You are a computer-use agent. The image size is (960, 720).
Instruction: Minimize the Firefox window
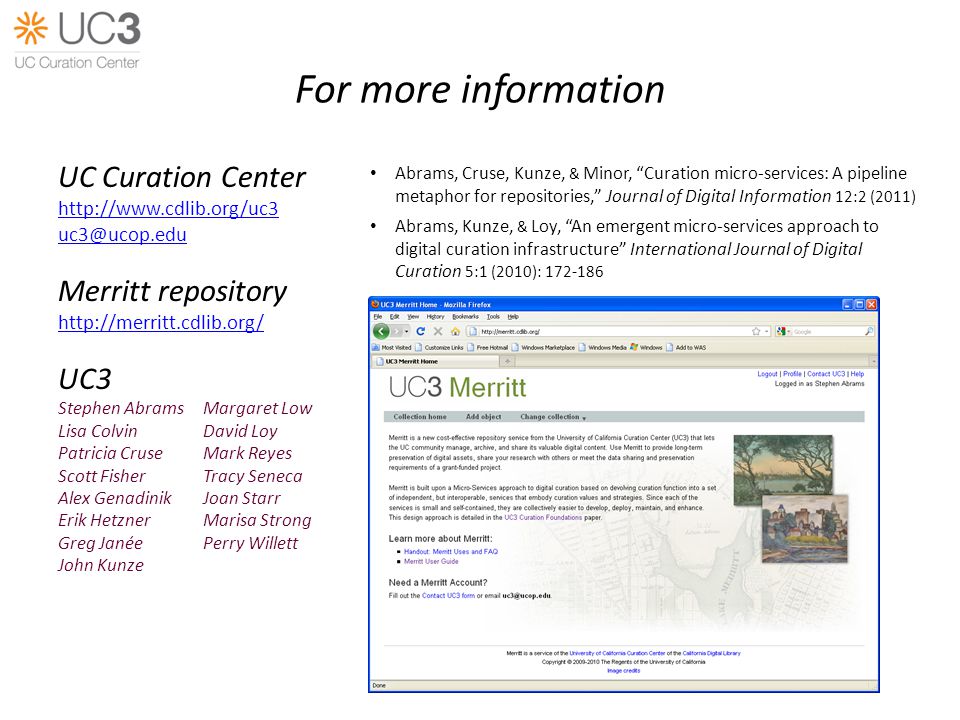[x=848, y=304]
